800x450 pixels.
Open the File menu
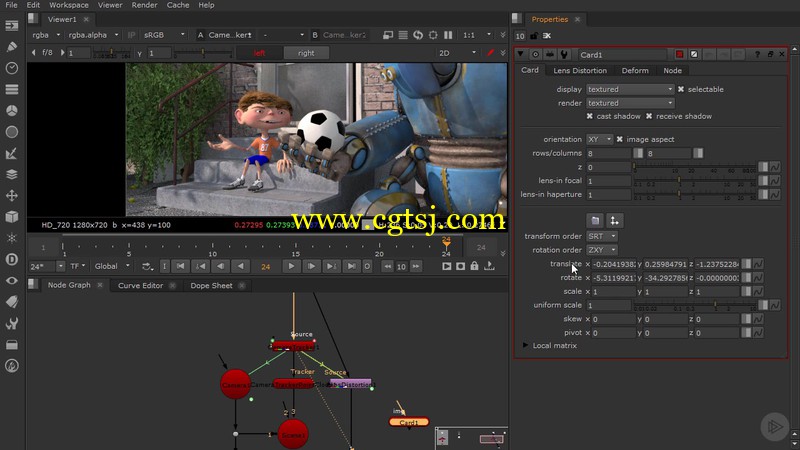coord(11,5)
